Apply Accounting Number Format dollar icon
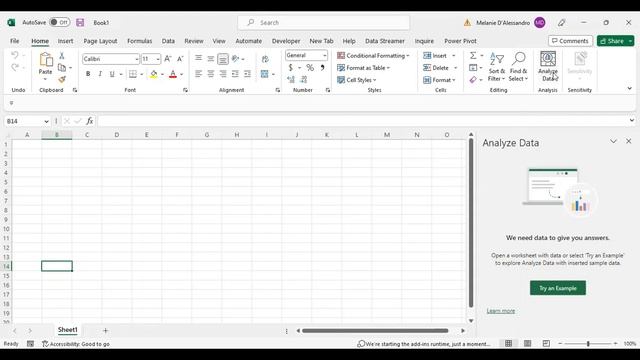 coord(291,67)
